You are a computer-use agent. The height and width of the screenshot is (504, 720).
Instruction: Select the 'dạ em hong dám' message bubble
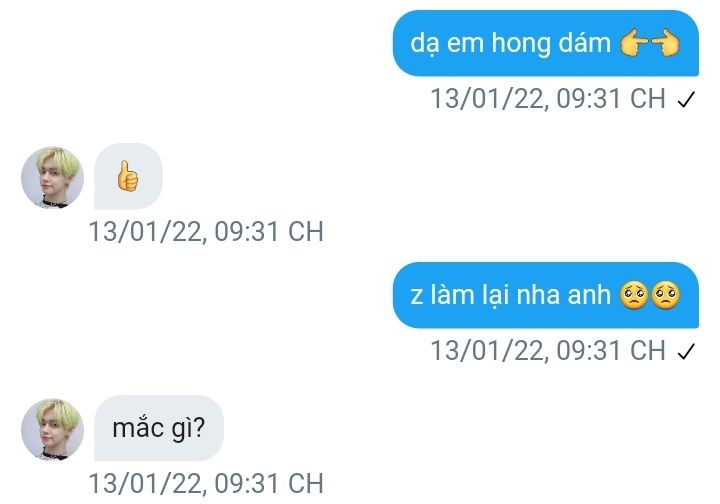pos(546,43)
